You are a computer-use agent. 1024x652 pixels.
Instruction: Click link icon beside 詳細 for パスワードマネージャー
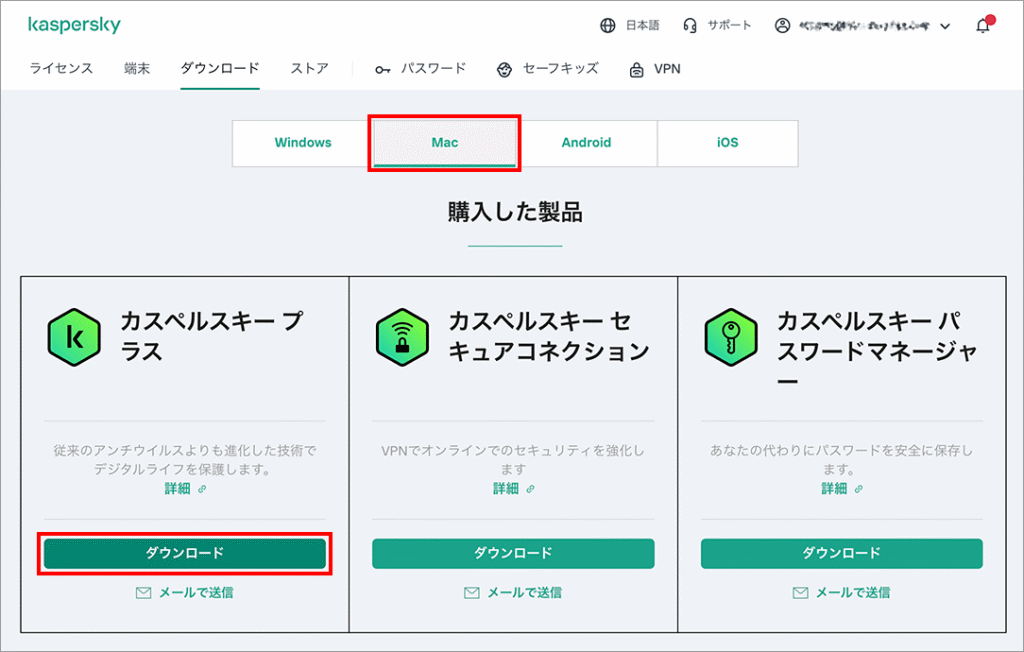pos(859,489)
